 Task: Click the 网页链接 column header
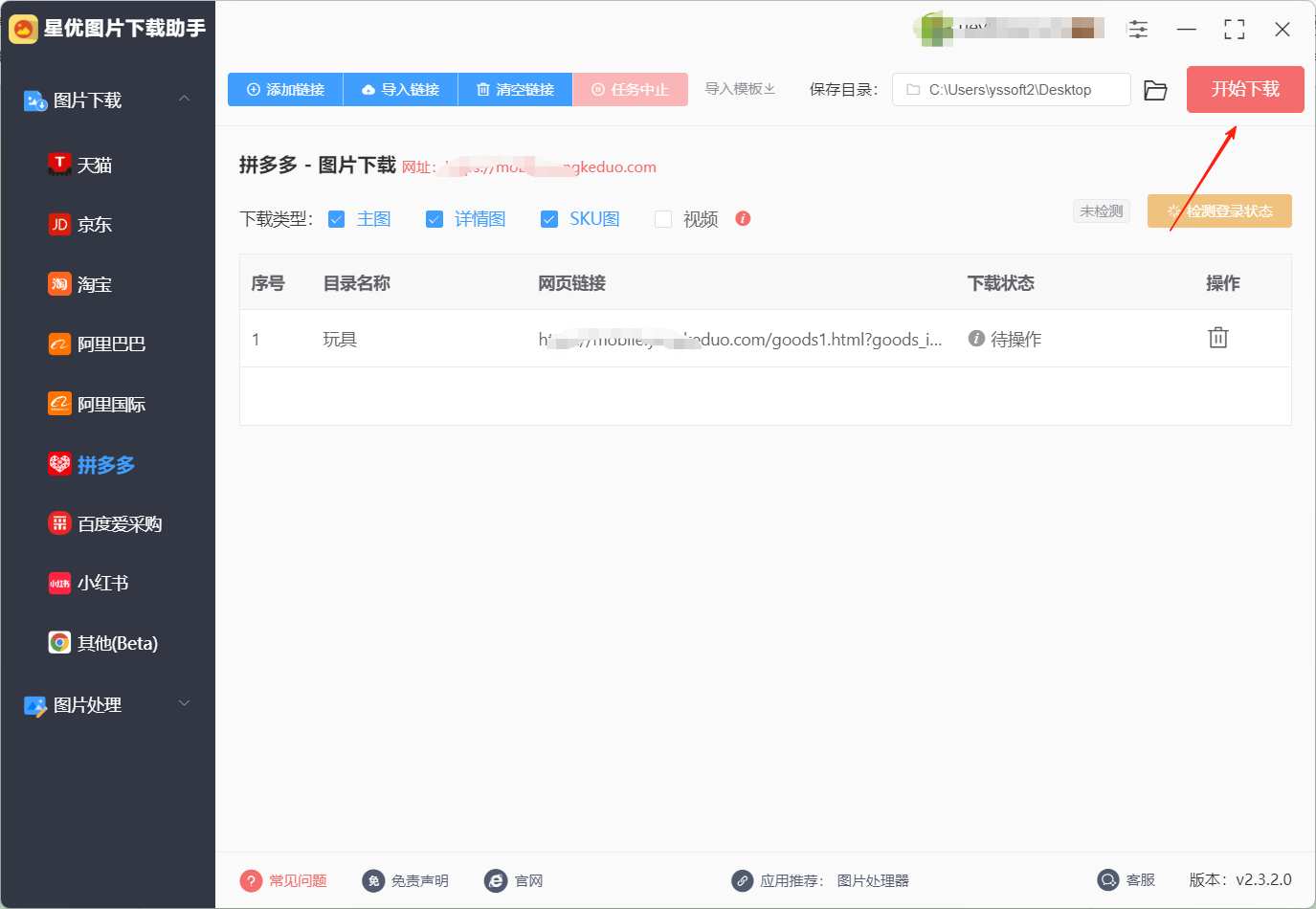coord(572,283)
